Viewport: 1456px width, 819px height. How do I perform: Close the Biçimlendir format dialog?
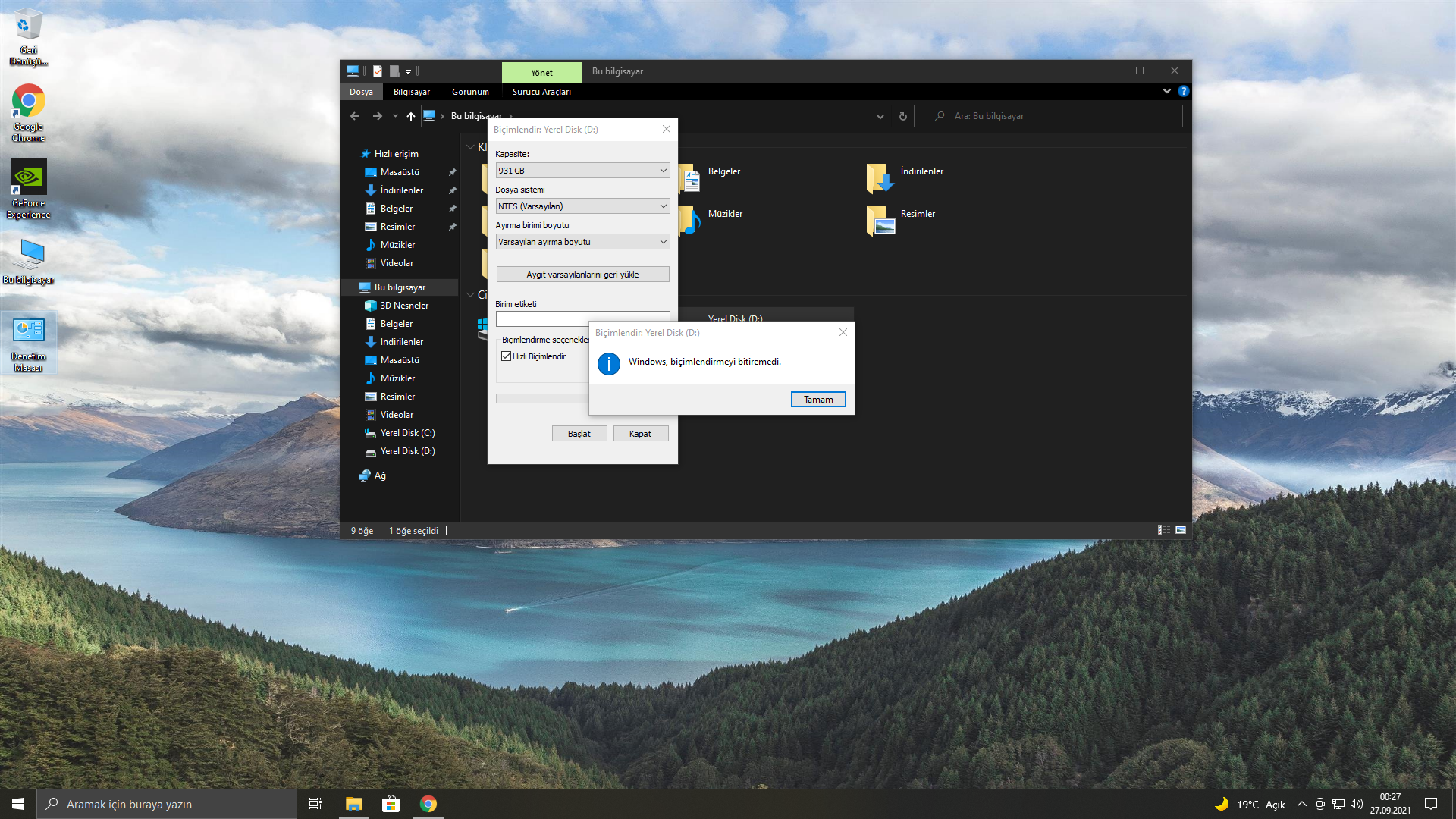tap(667, 129)
